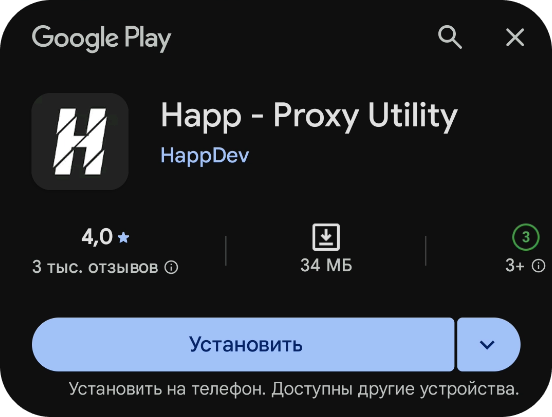Click the blue rating star icon

tap(124, 238)
